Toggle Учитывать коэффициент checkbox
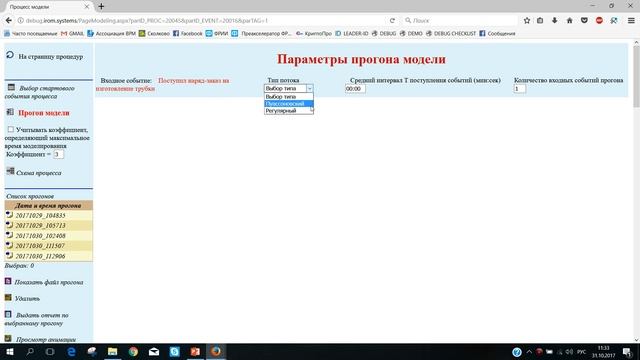640x360 pixels. (x=11, y=129)
